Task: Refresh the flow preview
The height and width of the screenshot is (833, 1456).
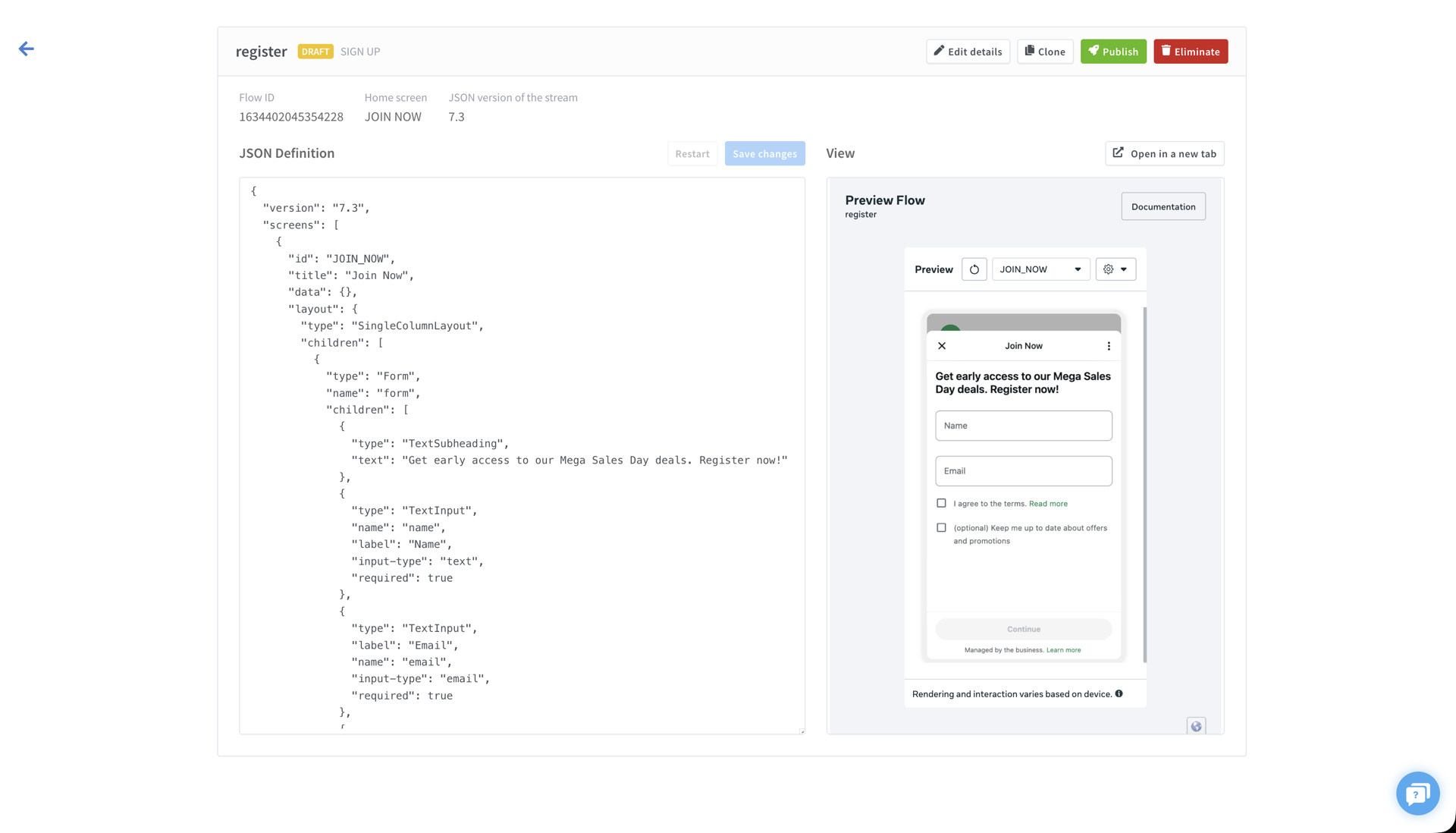Action: [x=974, y=269]
